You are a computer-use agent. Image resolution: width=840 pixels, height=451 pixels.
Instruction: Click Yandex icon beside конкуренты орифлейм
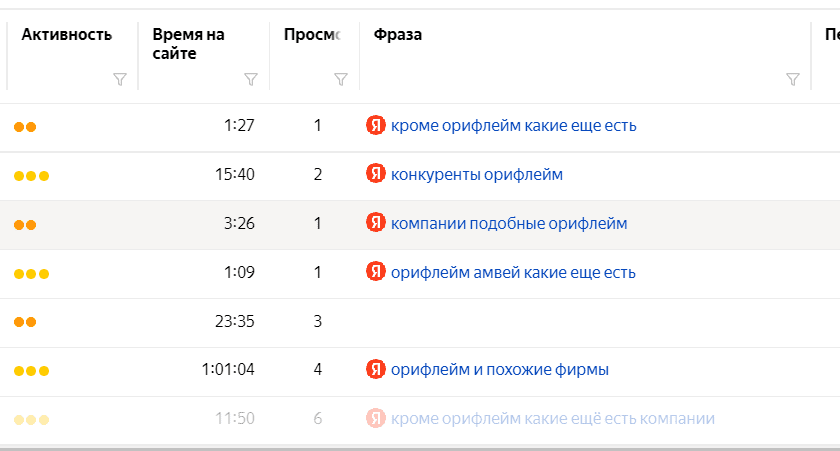[x=376, y=174]
